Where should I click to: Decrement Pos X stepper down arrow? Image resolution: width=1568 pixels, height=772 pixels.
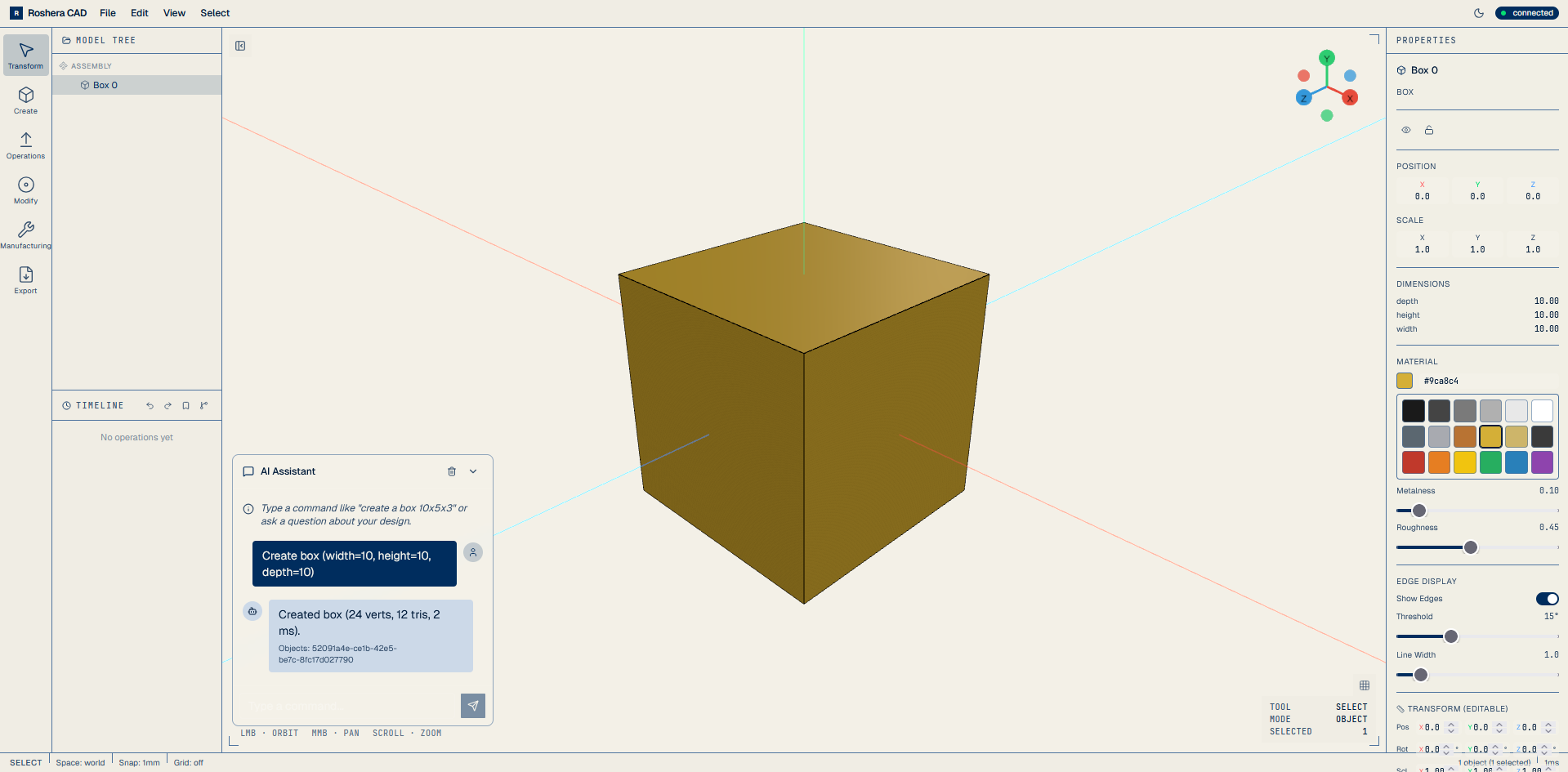(x=1451, y=730)
